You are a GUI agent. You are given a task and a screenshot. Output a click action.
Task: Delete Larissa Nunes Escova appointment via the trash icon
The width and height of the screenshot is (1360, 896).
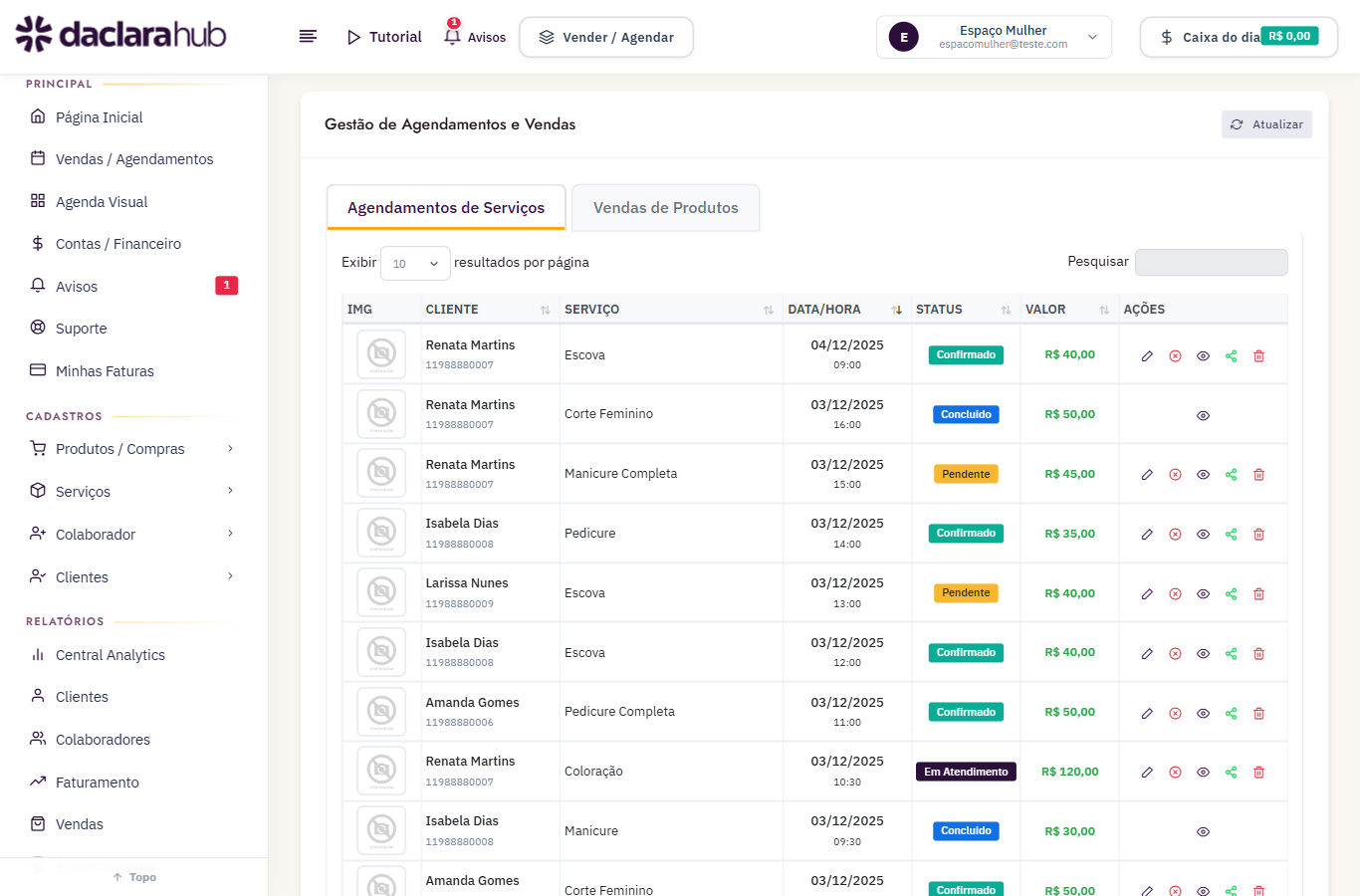(1258, 594)
